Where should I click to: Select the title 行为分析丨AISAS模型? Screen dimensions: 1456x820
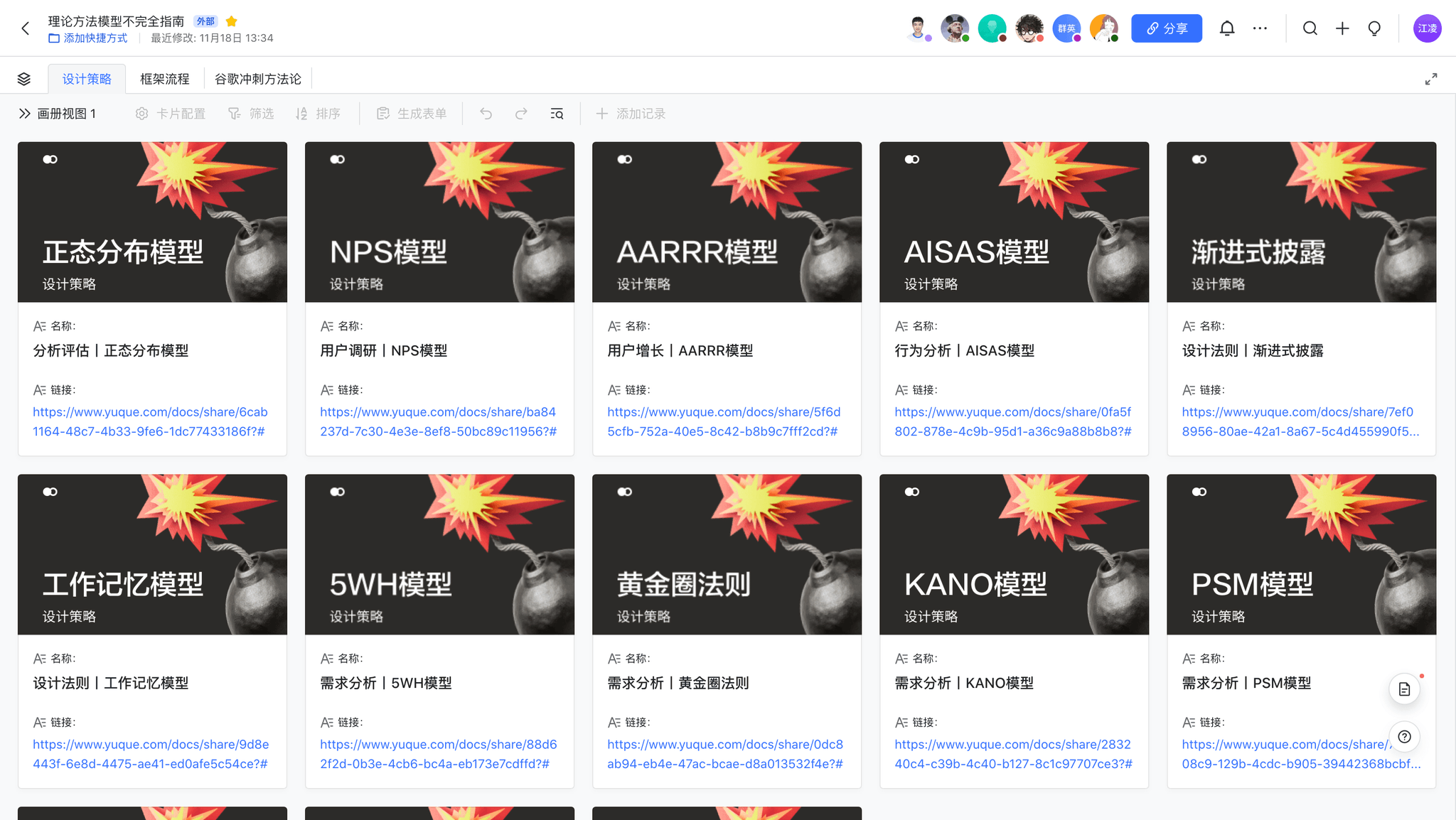(x=965, y=350)
